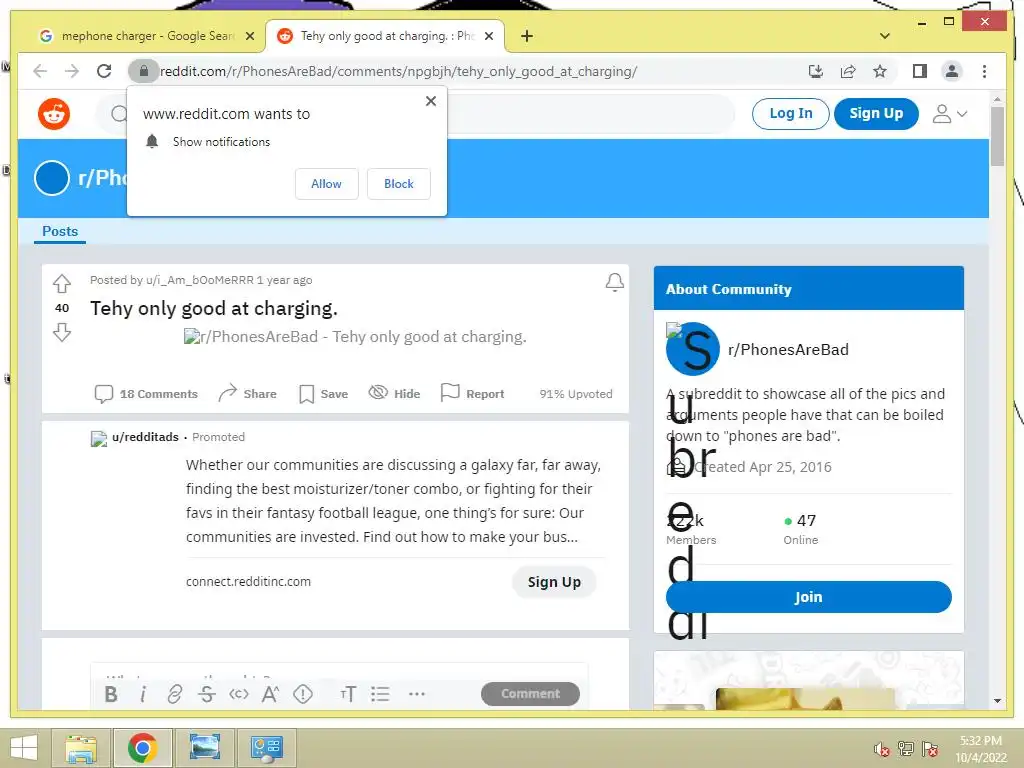Hide the post
The height and width of the screenshot is (768, 1024).
(394, 393)
